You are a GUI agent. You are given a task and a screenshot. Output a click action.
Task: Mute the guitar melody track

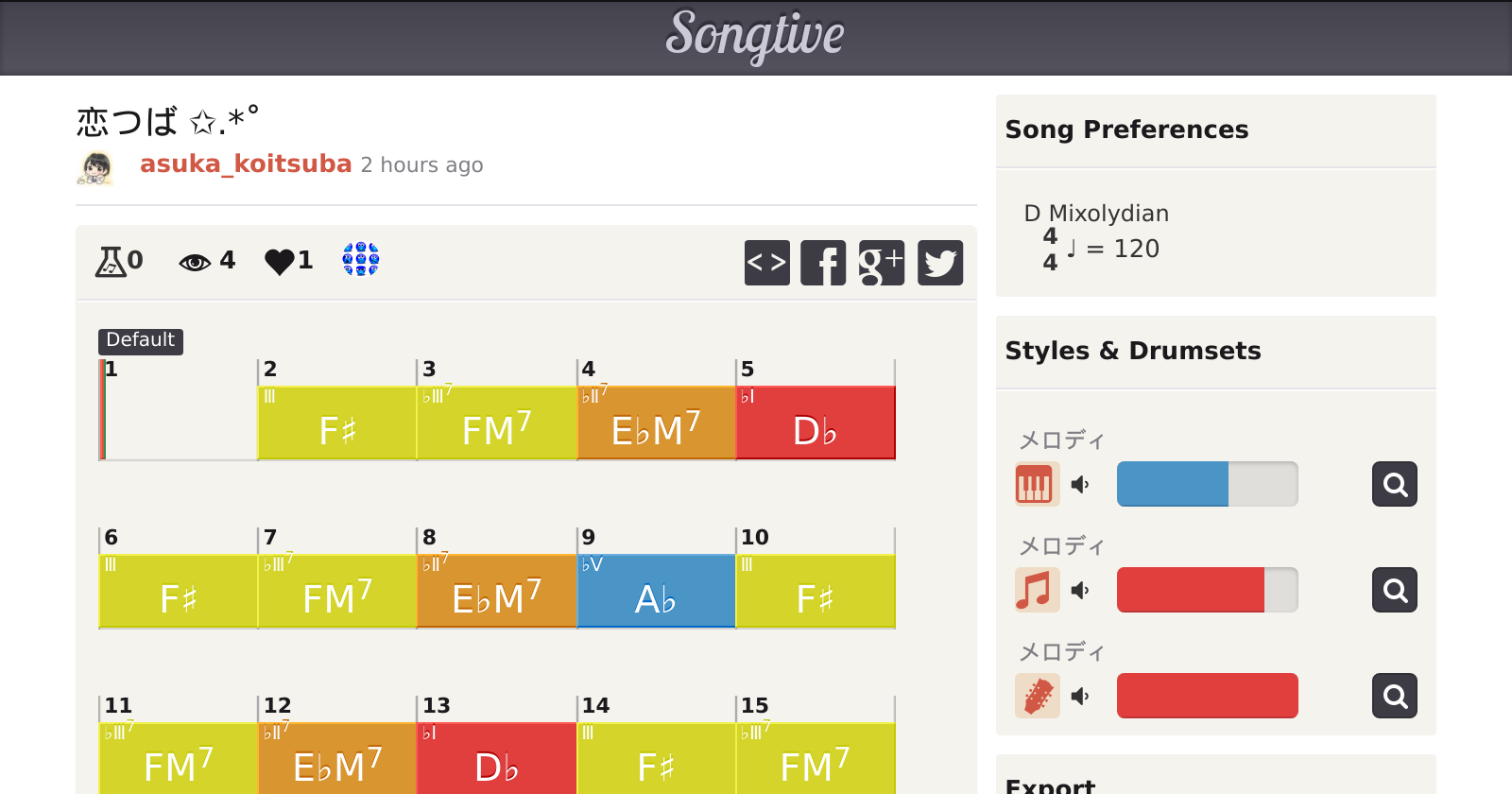[1079, 697]
